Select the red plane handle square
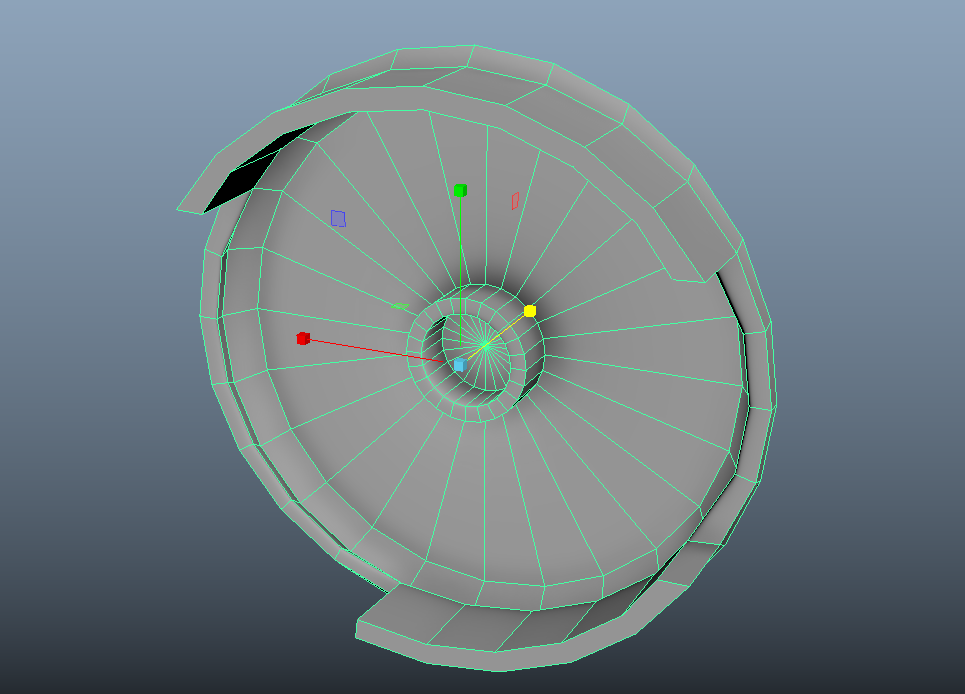The image size is (965, 694). [x=515, y=201]
